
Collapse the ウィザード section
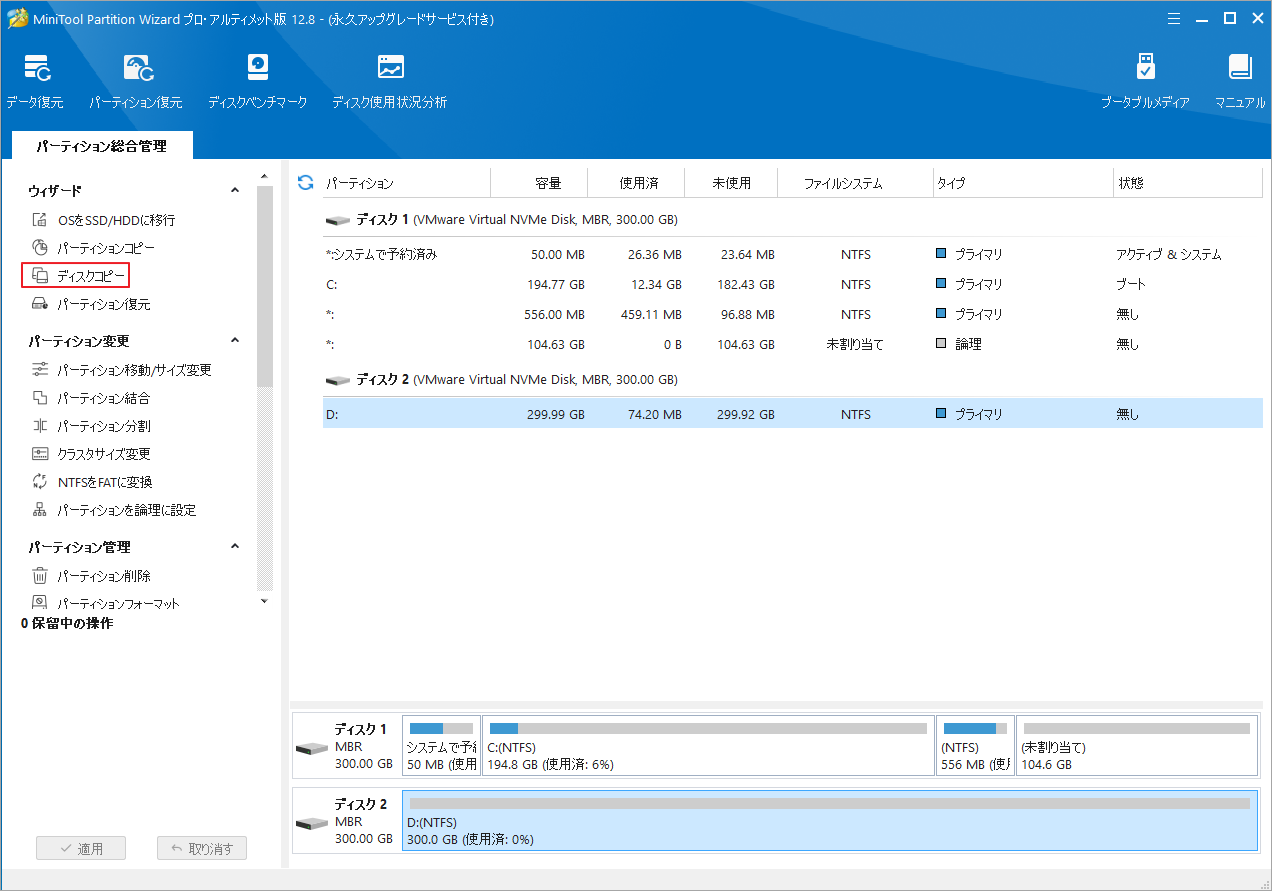tap(235, 189)
